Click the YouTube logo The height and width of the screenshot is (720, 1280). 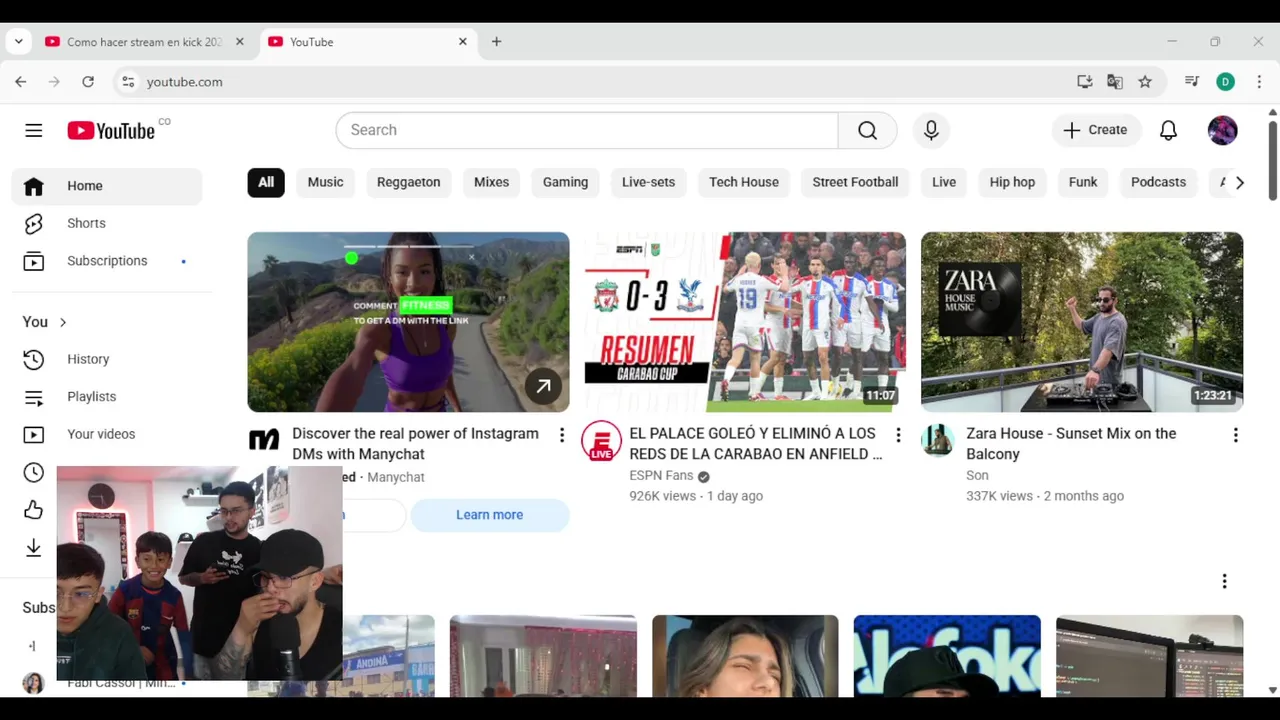click(x=111, y=130)
